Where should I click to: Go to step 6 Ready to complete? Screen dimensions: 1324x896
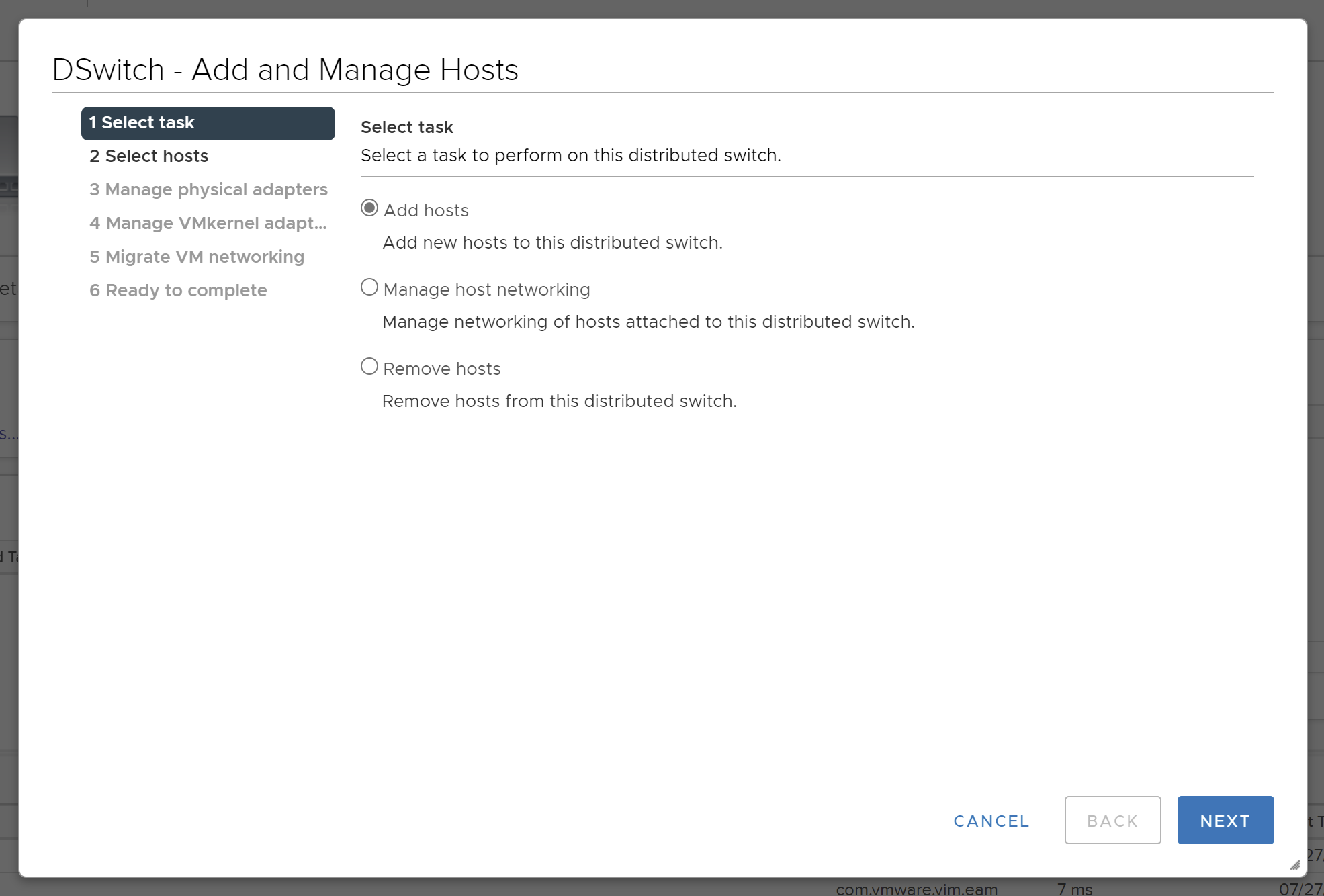178,291
